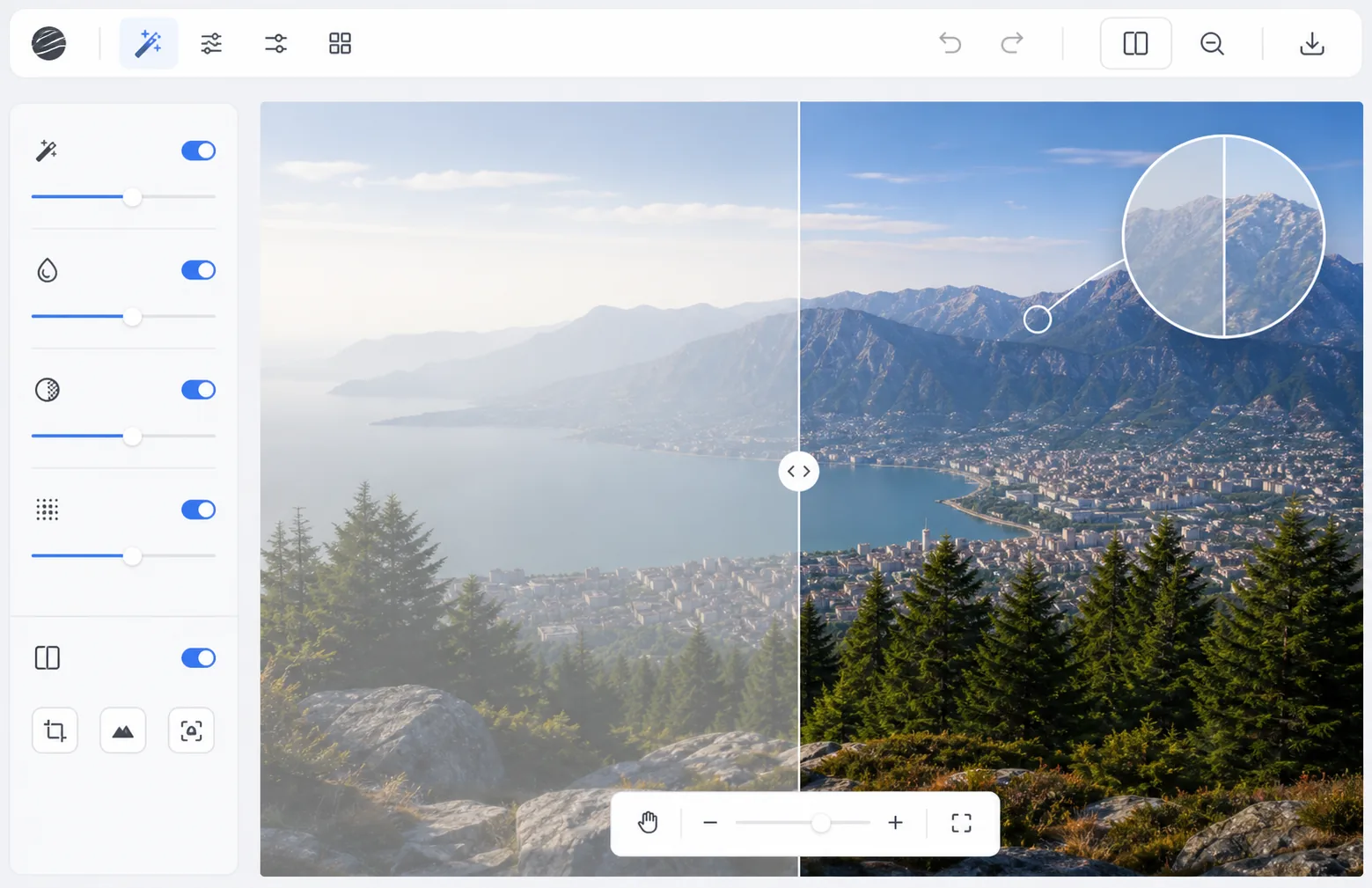Open the triple-slider adjustments tab
The image size is (1372, 888).
click(x=211, y=43)
